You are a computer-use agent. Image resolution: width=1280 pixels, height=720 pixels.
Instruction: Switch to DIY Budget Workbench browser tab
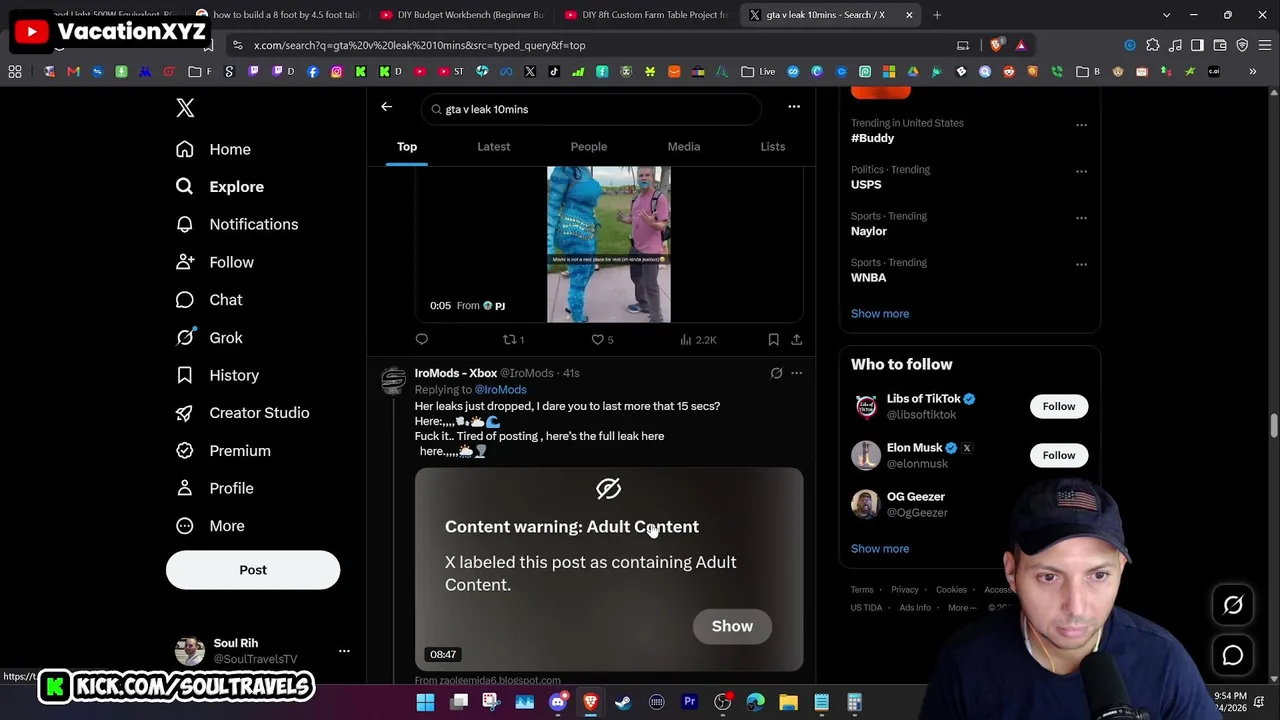[464, 15]
